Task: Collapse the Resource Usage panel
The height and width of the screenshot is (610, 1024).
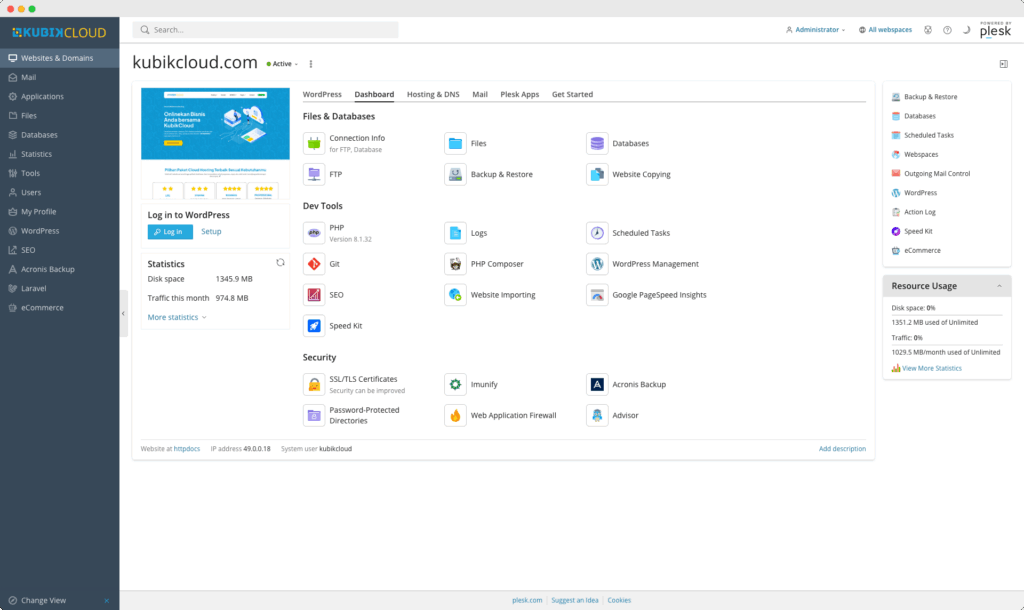Action: click(x=999, y=286)
